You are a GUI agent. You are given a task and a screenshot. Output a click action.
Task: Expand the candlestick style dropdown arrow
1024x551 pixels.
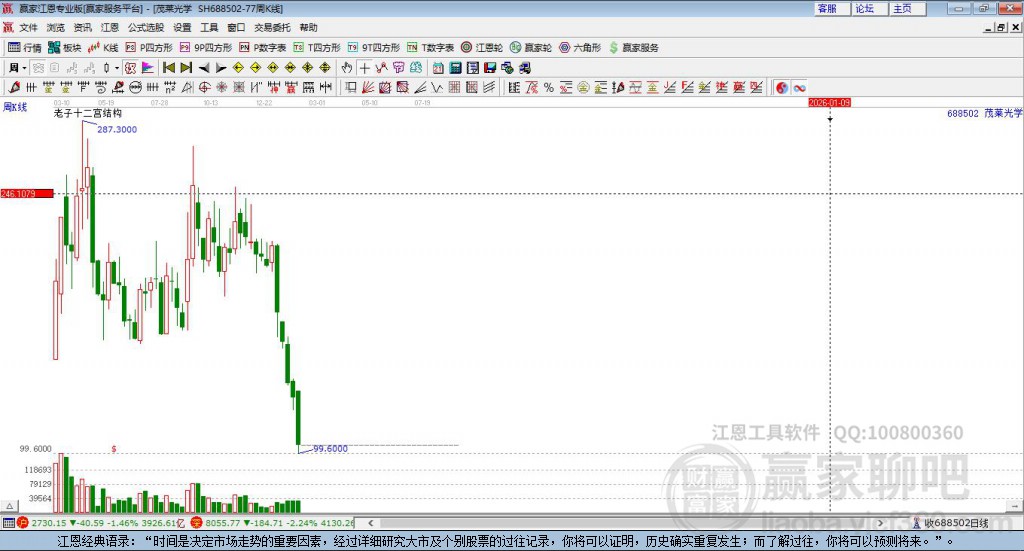tap(117, 68)
